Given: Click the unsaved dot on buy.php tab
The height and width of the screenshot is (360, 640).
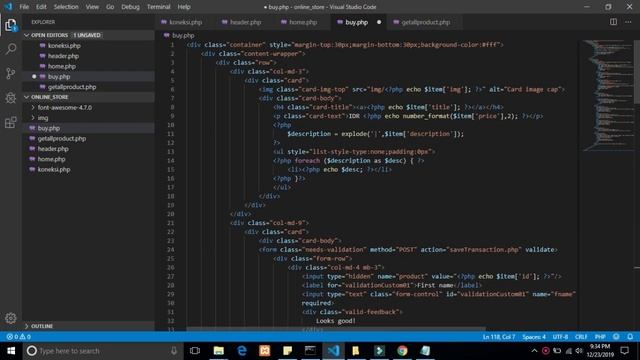Looking at the screenshot, I should point(379,22).
